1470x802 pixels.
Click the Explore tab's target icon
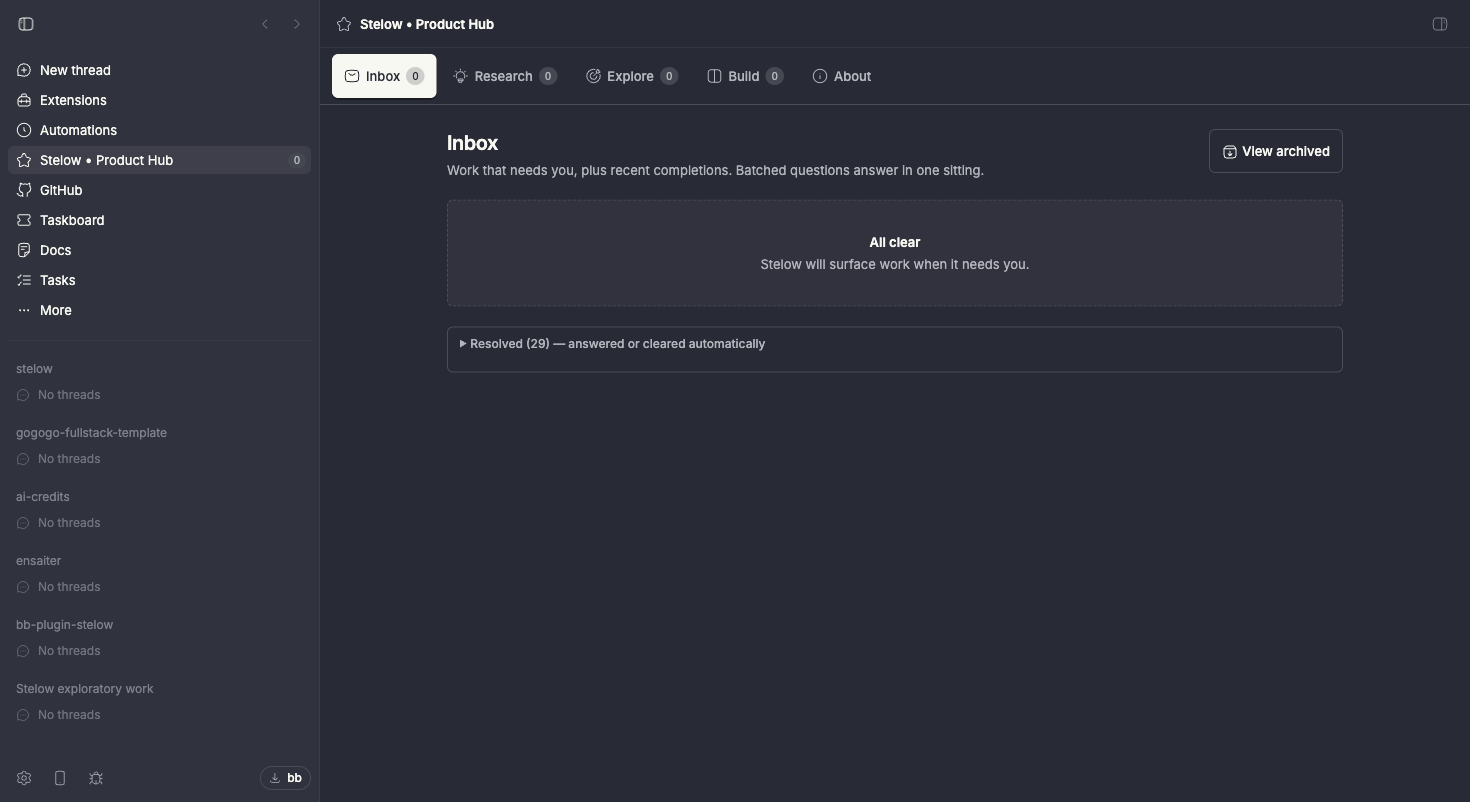pos(593,76)
